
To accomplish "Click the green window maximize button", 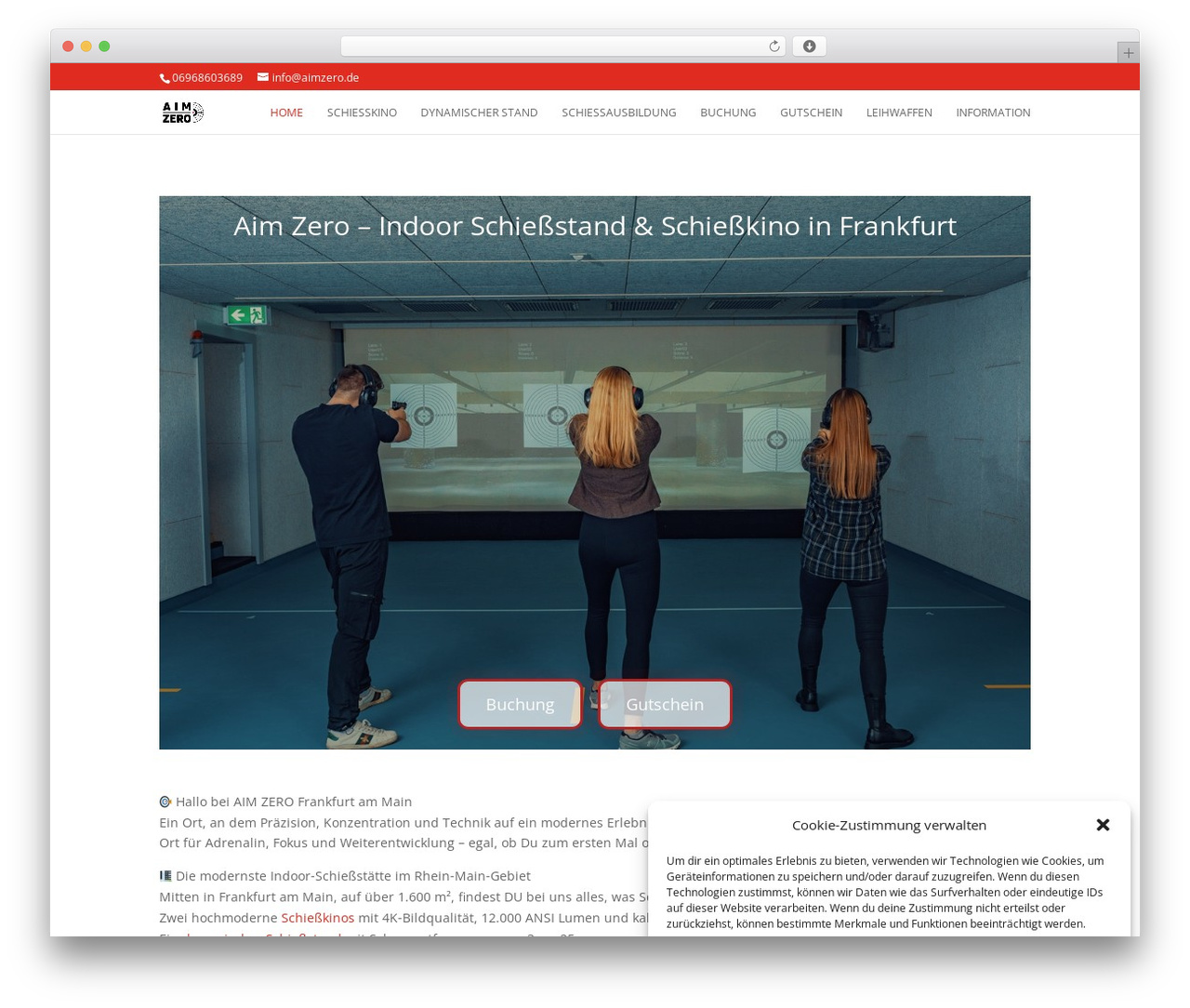I will click(104, 46).
